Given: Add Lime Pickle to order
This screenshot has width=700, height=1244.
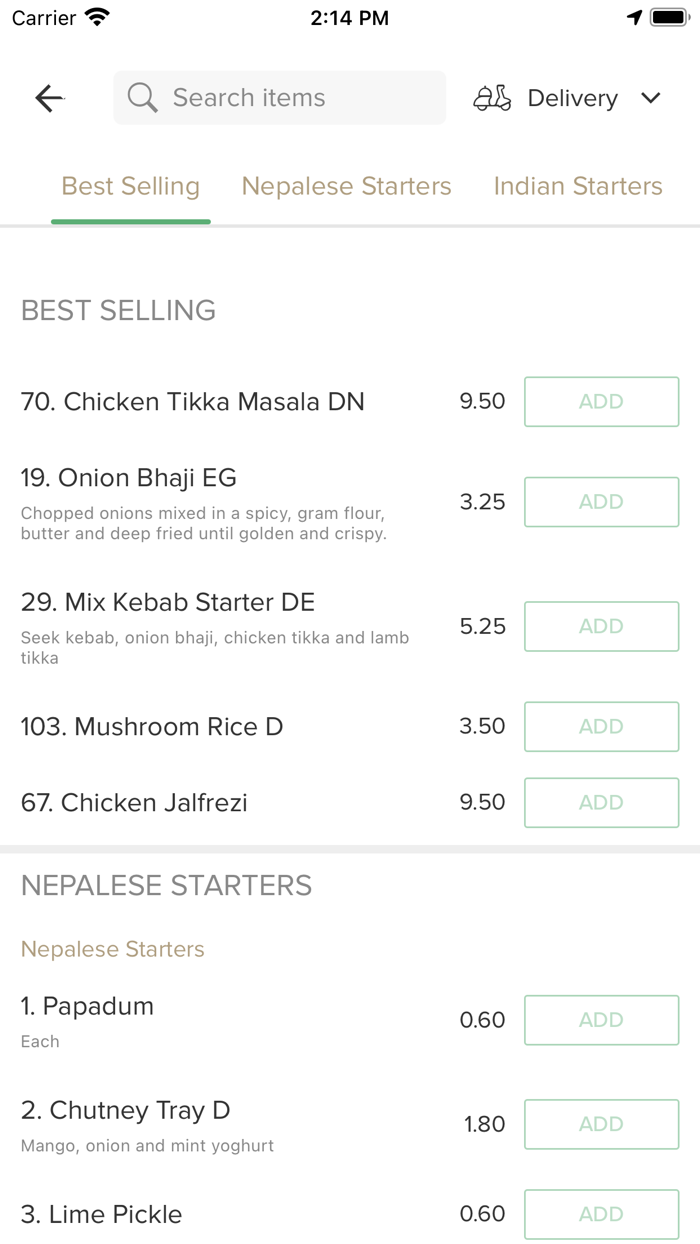Looking at the screenshot, I should pyautogui.click(x=602, y=1214).
